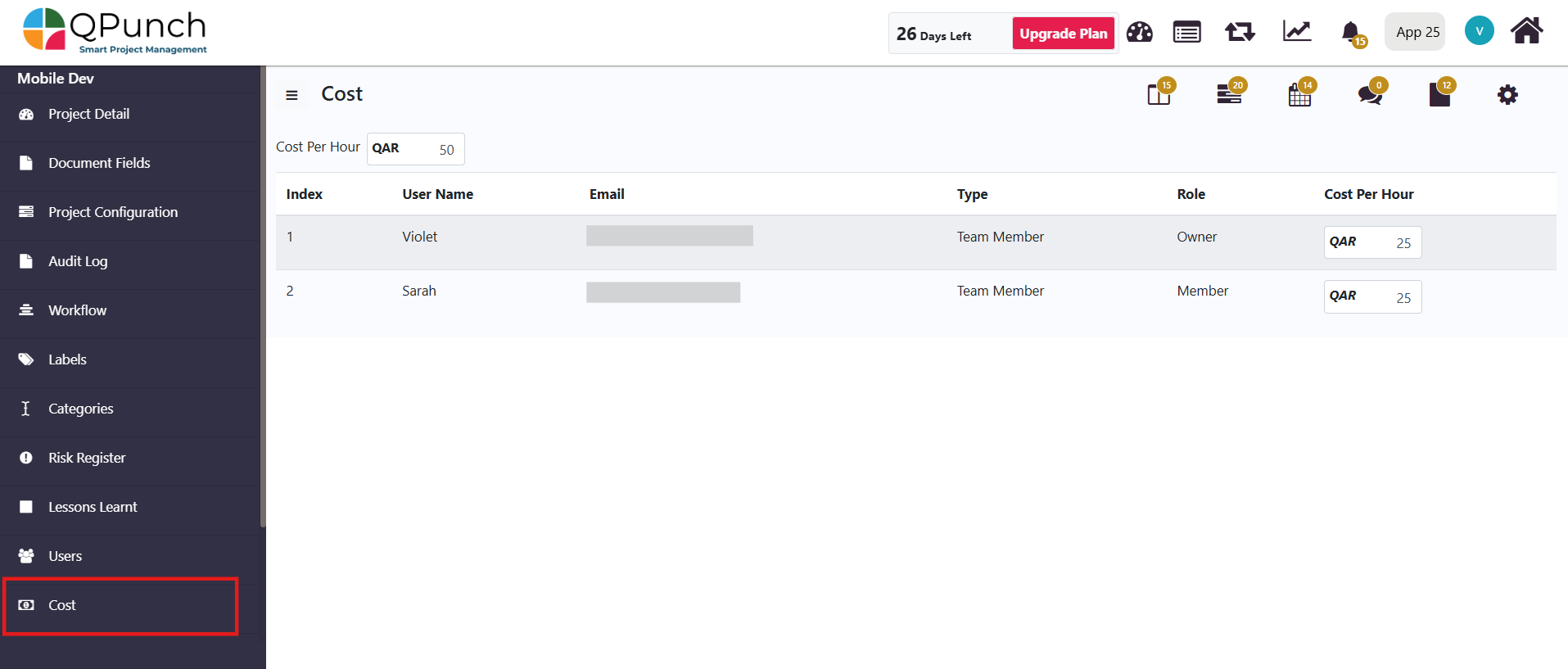This screenshot has width=1568, height=669.
Task: Click the Workflow icon in sidebar
Action: pos(26,310)
